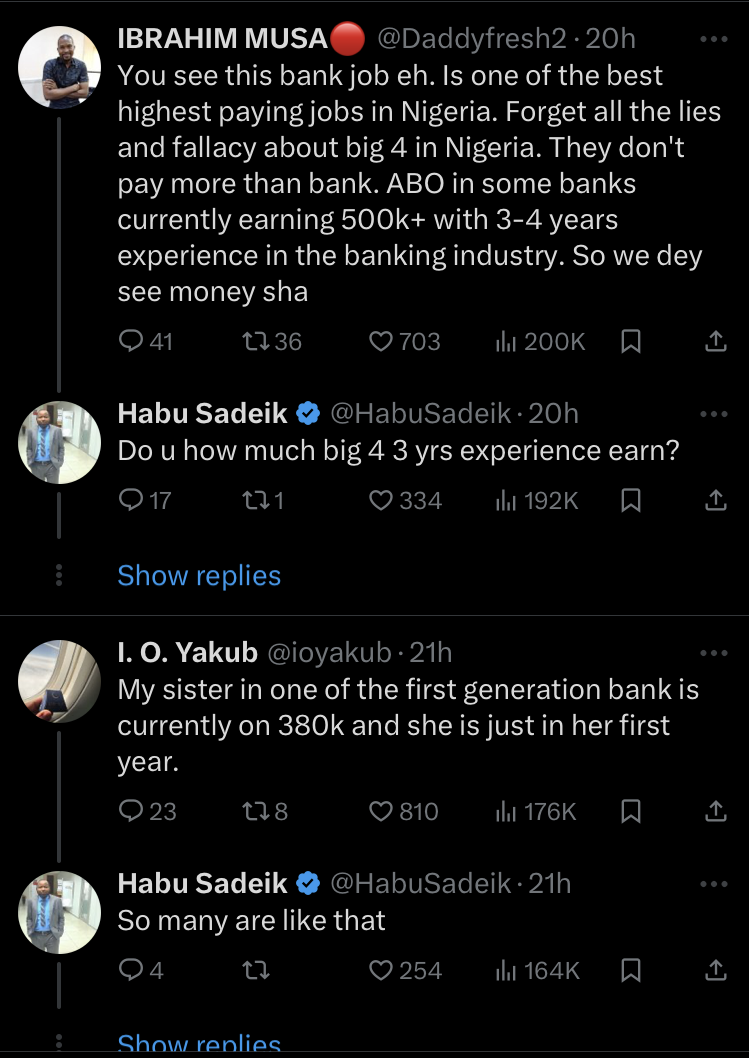The height and width of the screenshot is (1058, 749).
Task: Bookmark I. O. Yakub's tweet
Action: pyautogui.click(x=630, y=811)
